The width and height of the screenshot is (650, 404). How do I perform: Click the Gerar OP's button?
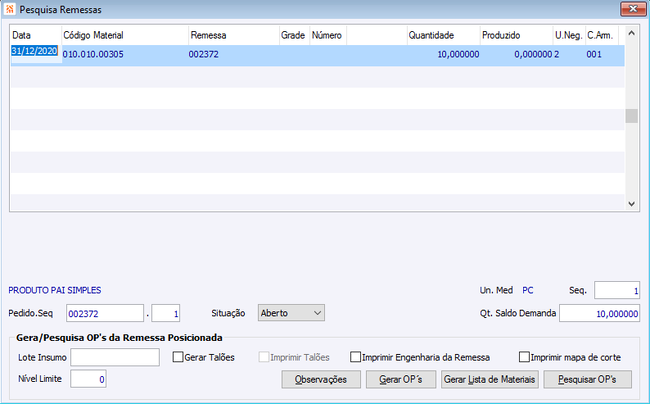click(x=401, y=380)
